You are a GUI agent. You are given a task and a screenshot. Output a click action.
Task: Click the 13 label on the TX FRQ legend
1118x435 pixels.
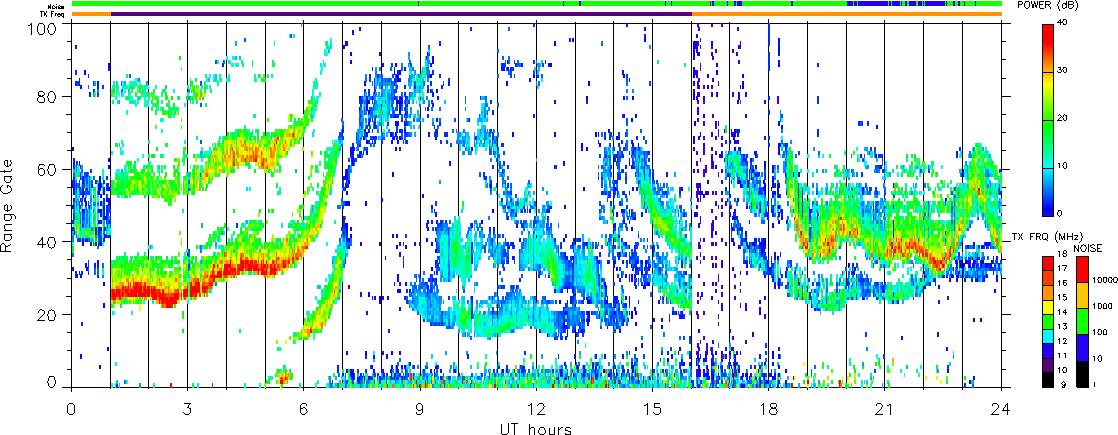pyautogui.click(x=1062, y=327)
